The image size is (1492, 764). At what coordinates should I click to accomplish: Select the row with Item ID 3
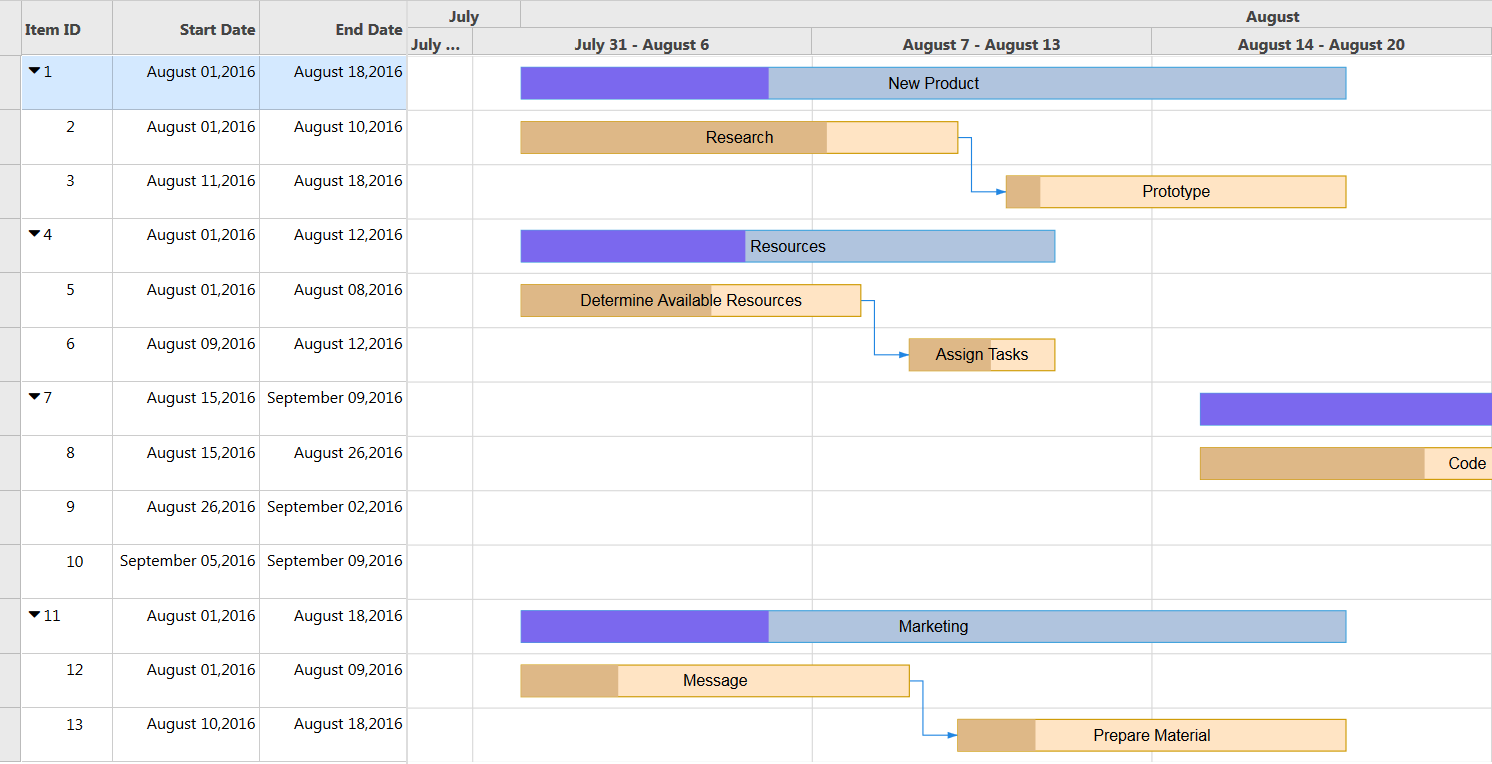(214, 191)
